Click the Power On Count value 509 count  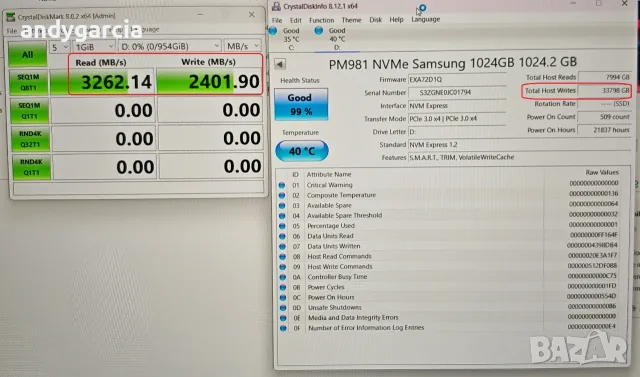pos(605,117)
